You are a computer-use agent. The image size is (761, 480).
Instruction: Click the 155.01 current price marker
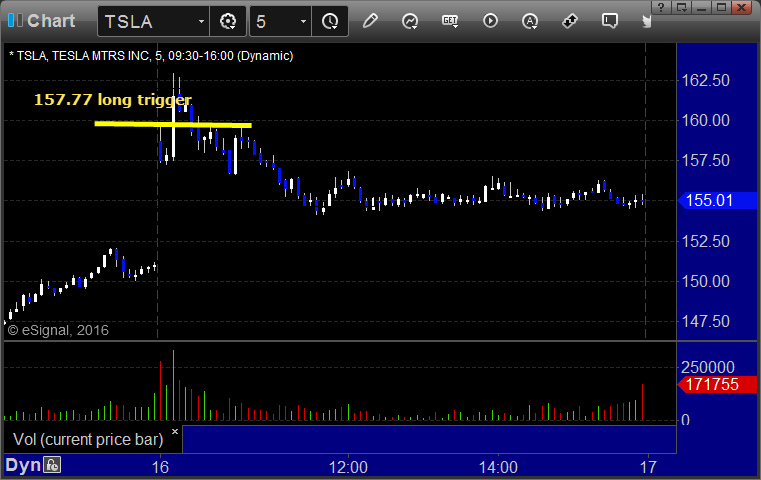click(717, 200)
